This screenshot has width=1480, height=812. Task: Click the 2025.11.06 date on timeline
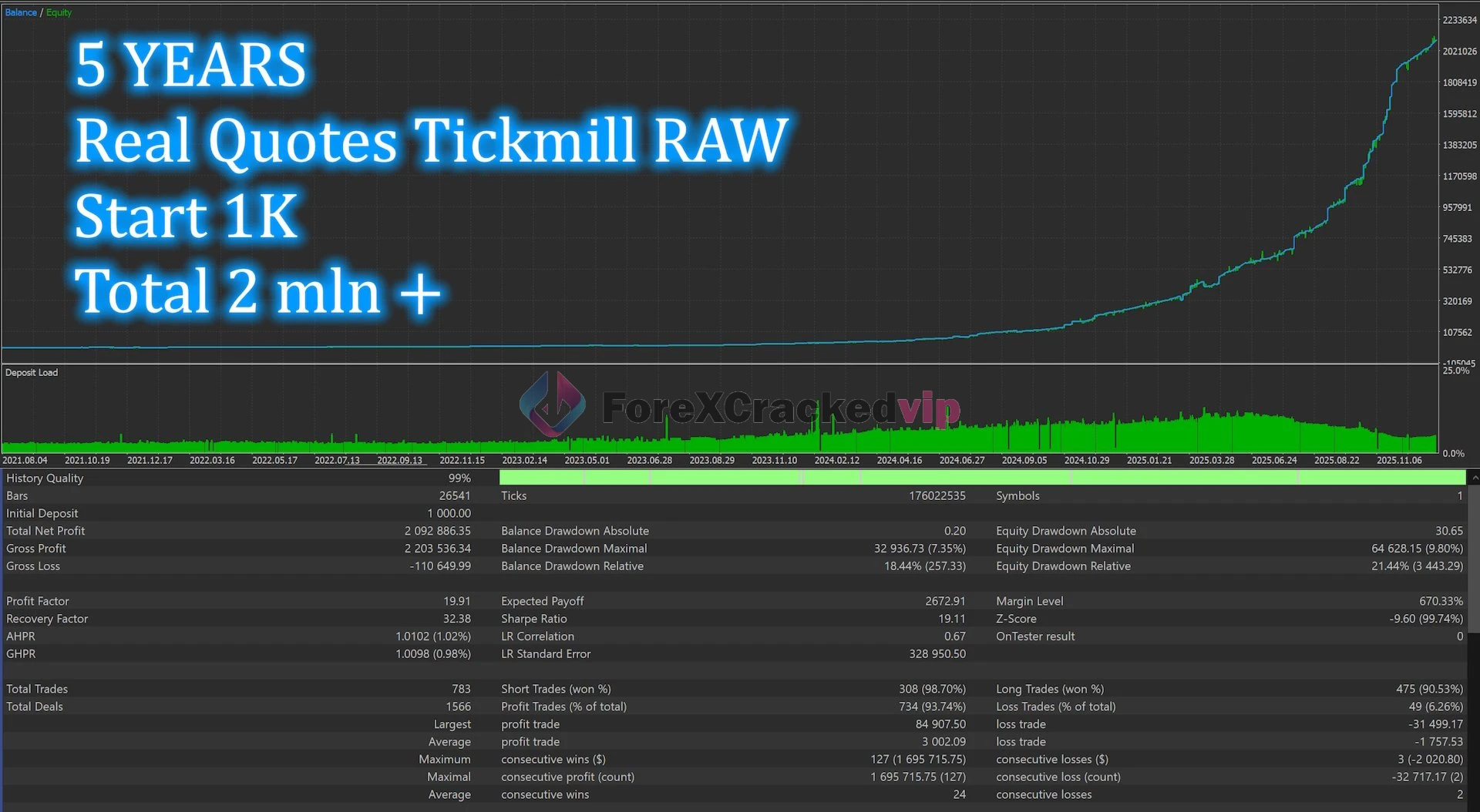[1399, 461]
